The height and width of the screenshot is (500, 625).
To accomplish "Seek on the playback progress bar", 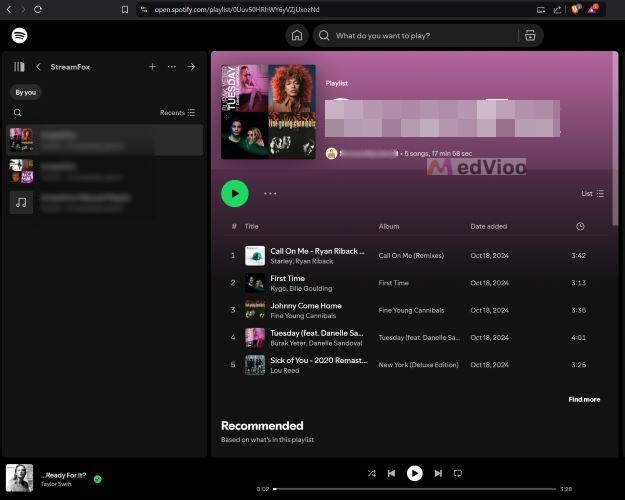I will point(415,489).
